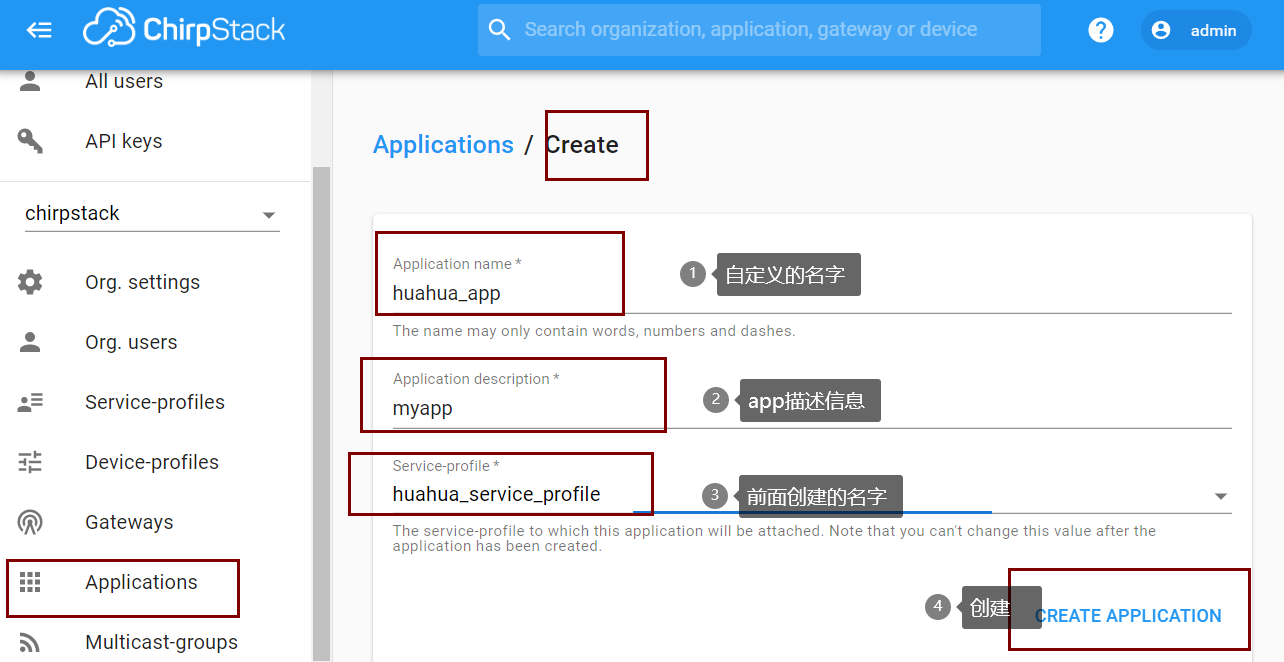
Task: Click the Org. settings gear icon
Action: (x=30, y=281)
